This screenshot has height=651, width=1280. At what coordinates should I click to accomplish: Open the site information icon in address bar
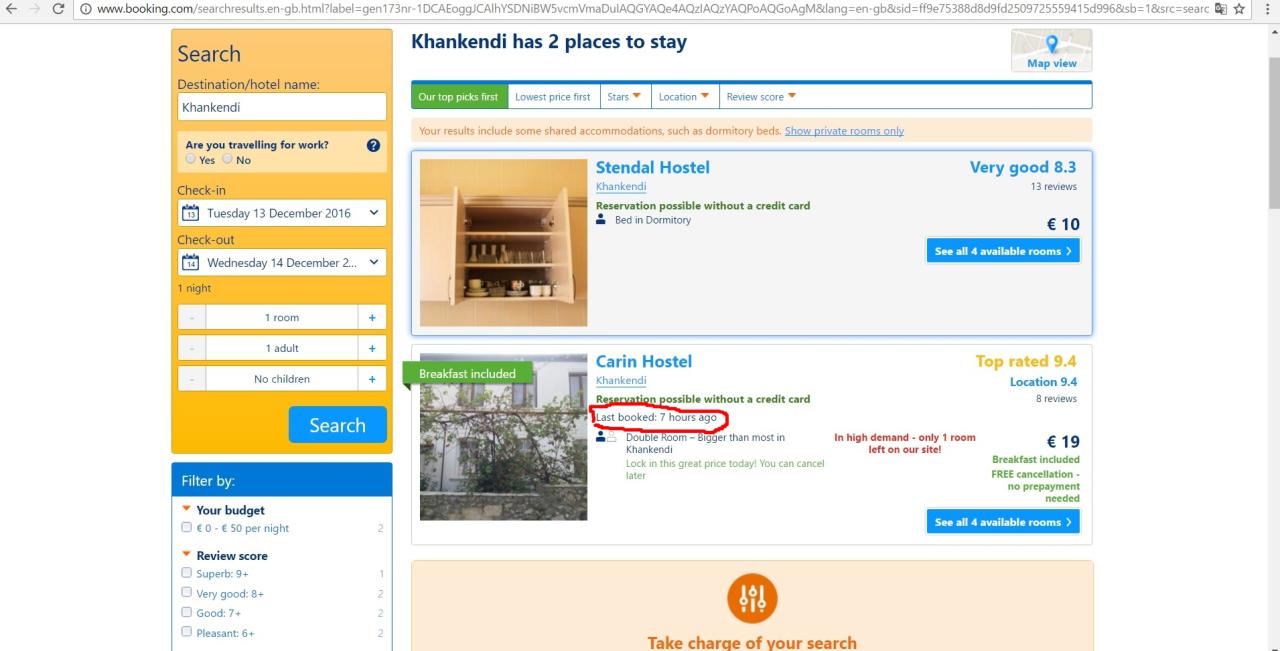(87, 10)
